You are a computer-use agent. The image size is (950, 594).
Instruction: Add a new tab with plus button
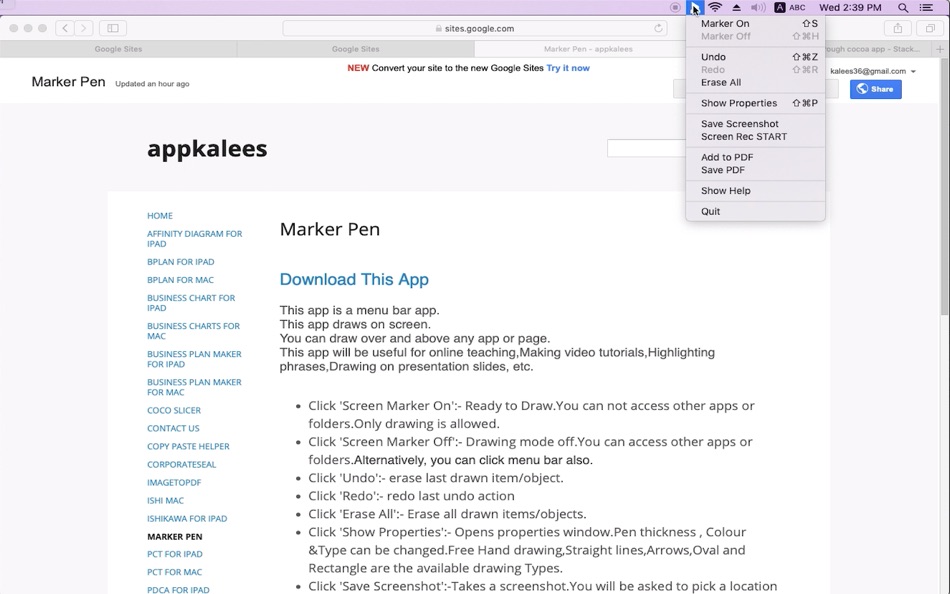(940, 49)
